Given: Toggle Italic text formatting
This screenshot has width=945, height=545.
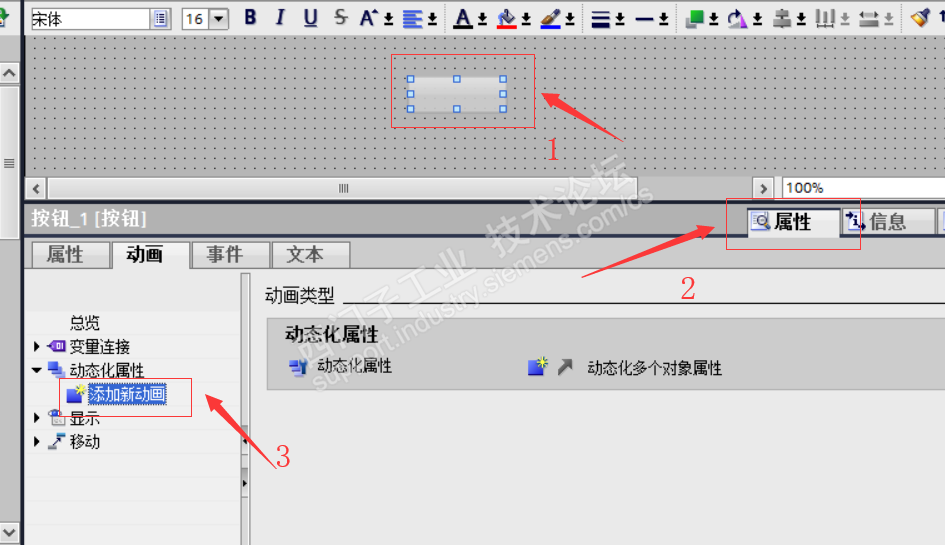Looking at the screenshot, I should [x=280, y=17].
